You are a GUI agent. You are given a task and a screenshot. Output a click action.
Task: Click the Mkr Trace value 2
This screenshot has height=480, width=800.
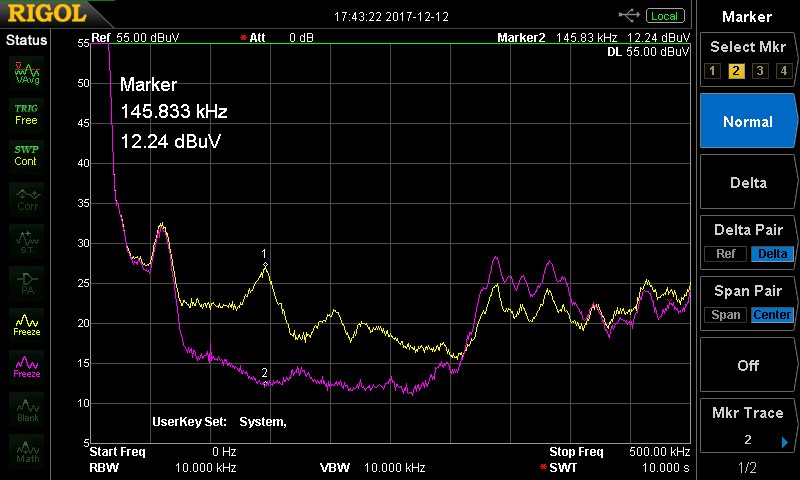click(747, 440)
